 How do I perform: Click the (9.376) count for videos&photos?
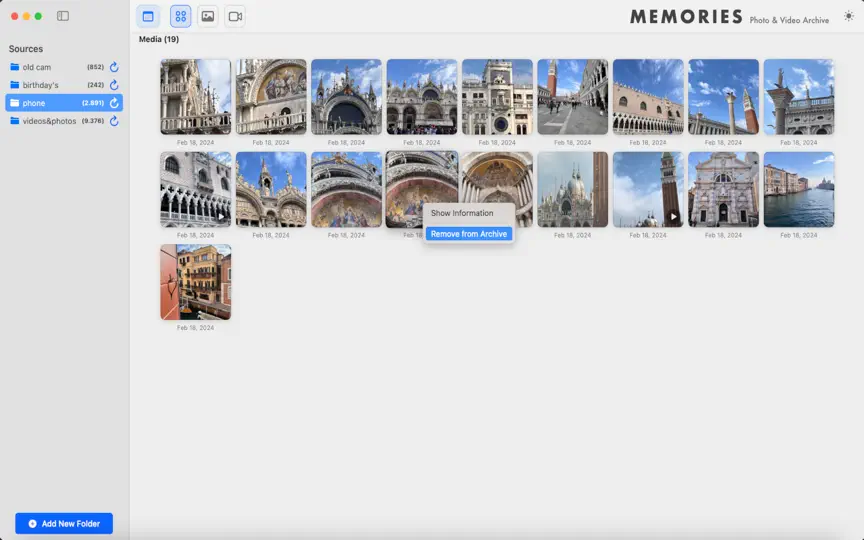[x=93, y=121]
